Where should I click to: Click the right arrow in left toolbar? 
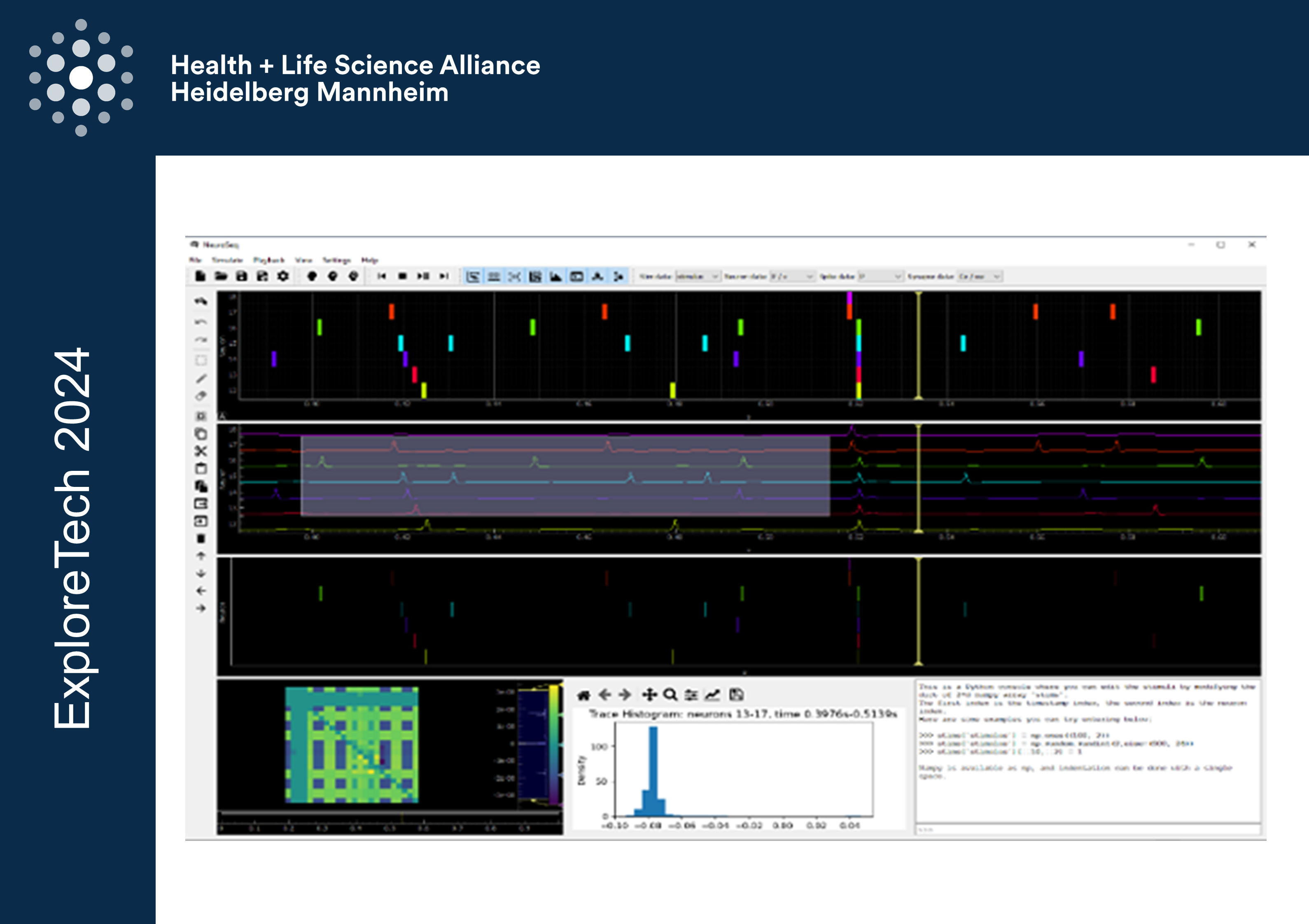(x=201, y=608)
